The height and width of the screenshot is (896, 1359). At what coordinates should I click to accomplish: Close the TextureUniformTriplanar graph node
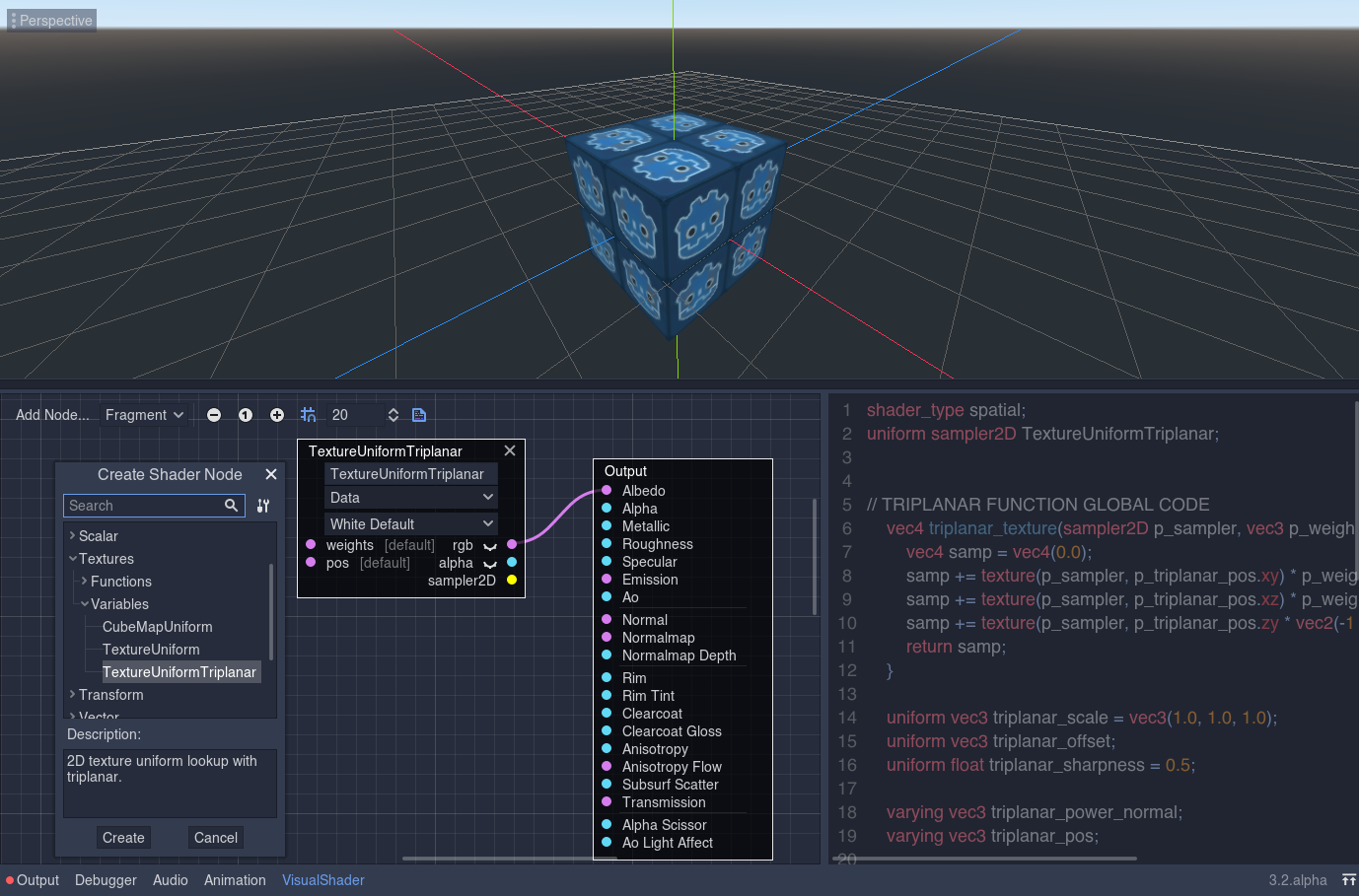click(510, 450)
